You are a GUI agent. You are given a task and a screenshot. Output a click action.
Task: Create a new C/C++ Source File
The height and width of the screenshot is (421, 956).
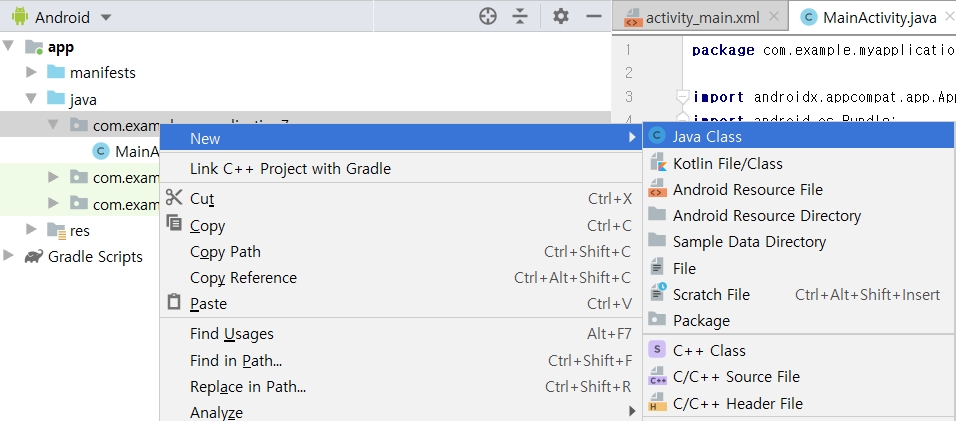(x=799, y=377)
